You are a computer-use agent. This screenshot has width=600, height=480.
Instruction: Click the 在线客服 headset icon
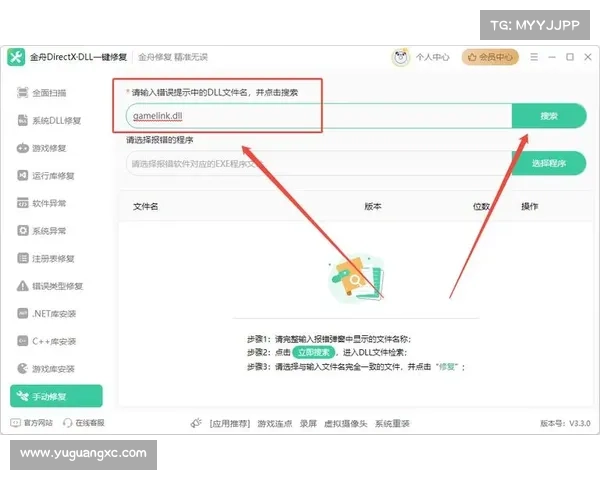pyautogui.click(x=67, y=423)
